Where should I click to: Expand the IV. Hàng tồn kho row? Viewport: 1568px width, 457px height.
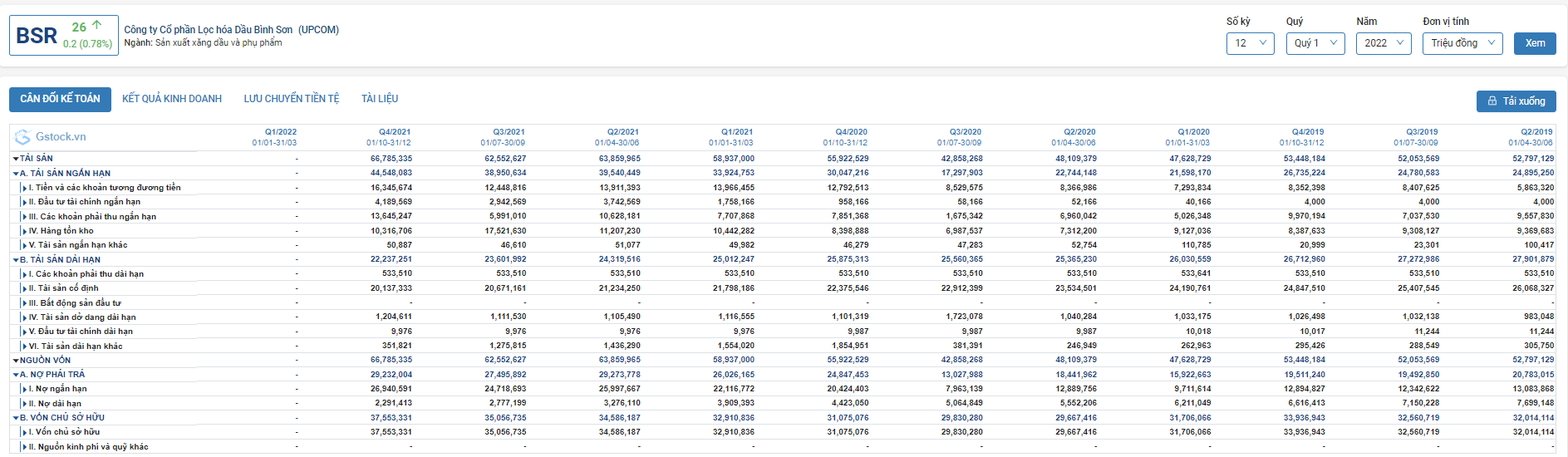coord(24,231)
